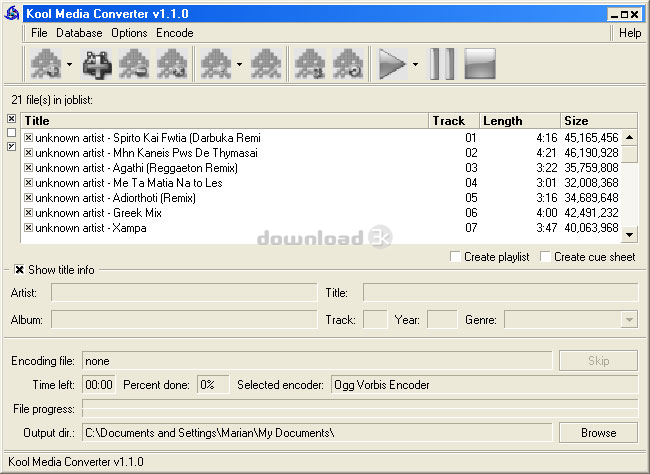Expand the dropdown arrow next to CDDB query icon
This screenshot has width=650, height=474.
[x=239, y=64]
